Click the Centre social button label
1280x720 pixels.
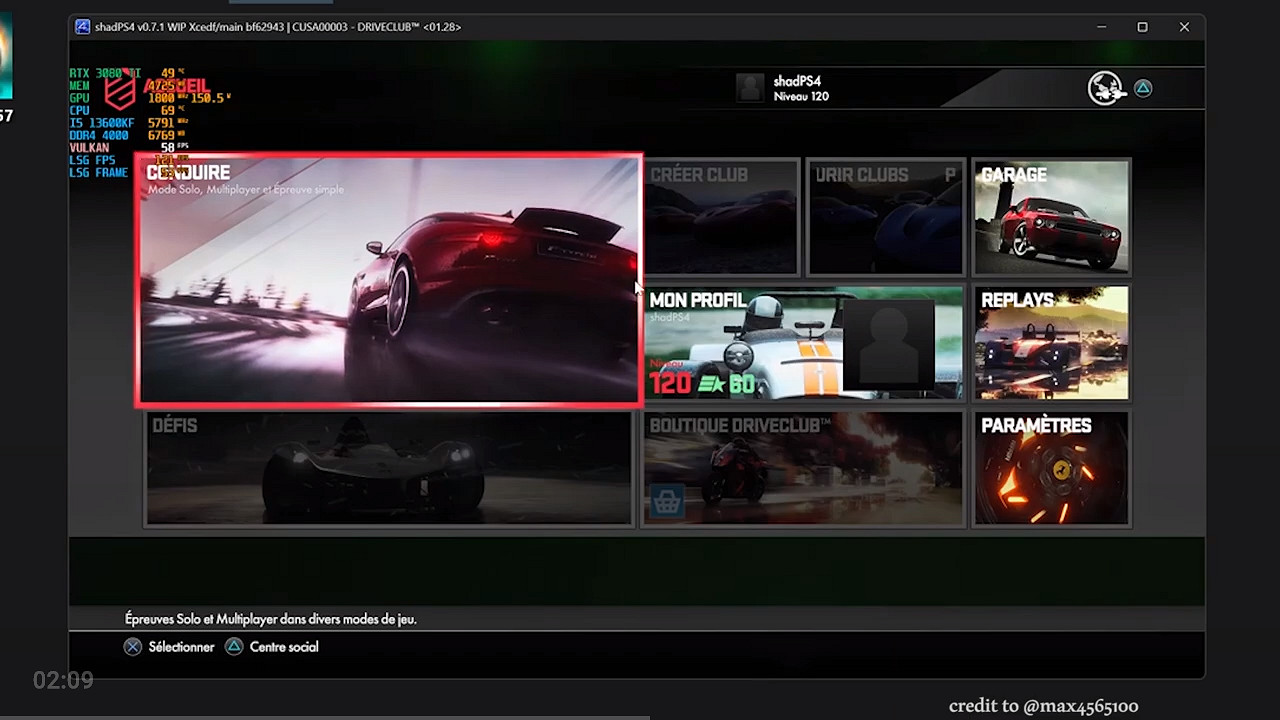(284, 647)
